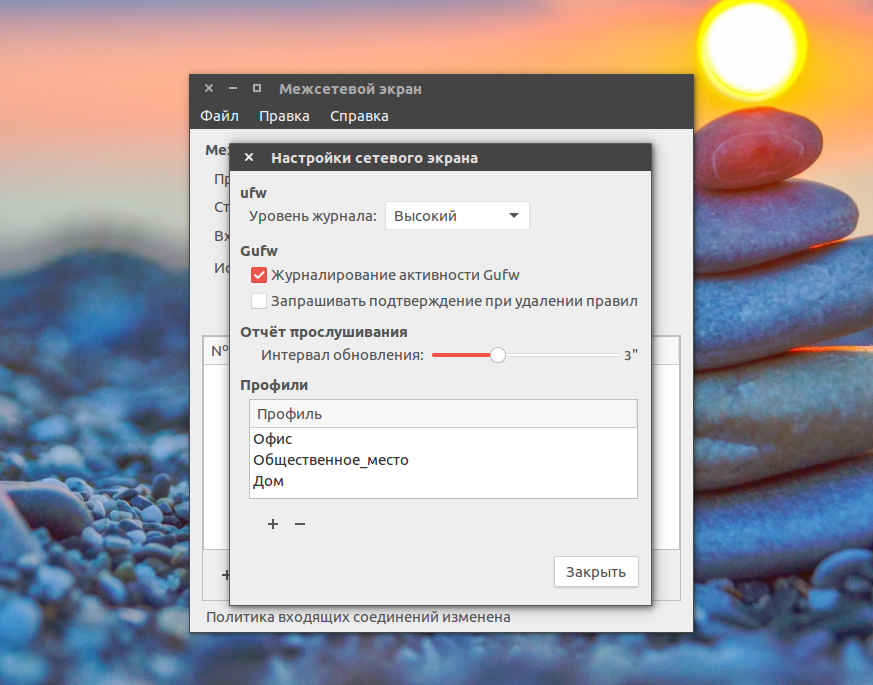Close the Межсетевой экран main window
This screenshot has height=685, width=873.
(208, 89)
